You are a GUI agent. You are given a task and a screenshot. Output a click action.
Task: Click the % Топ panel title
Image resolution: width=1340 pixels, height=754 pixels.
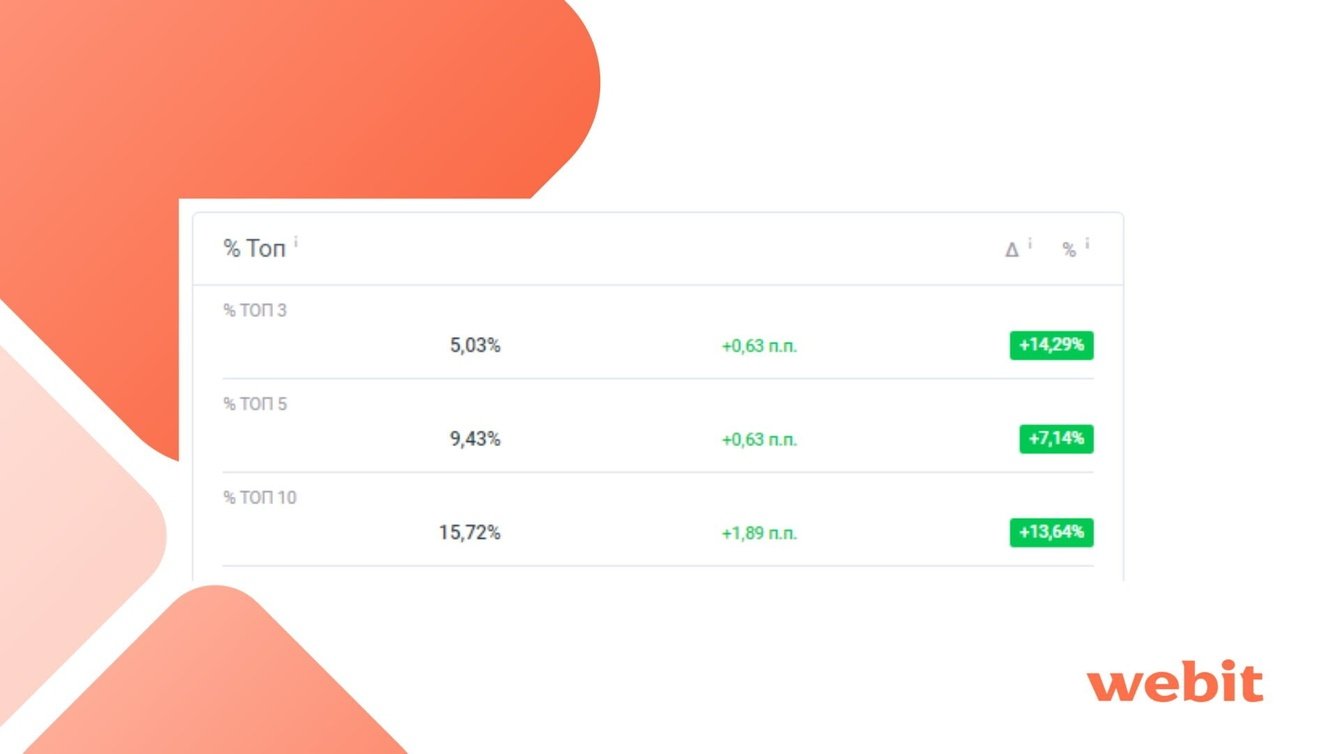254,249
